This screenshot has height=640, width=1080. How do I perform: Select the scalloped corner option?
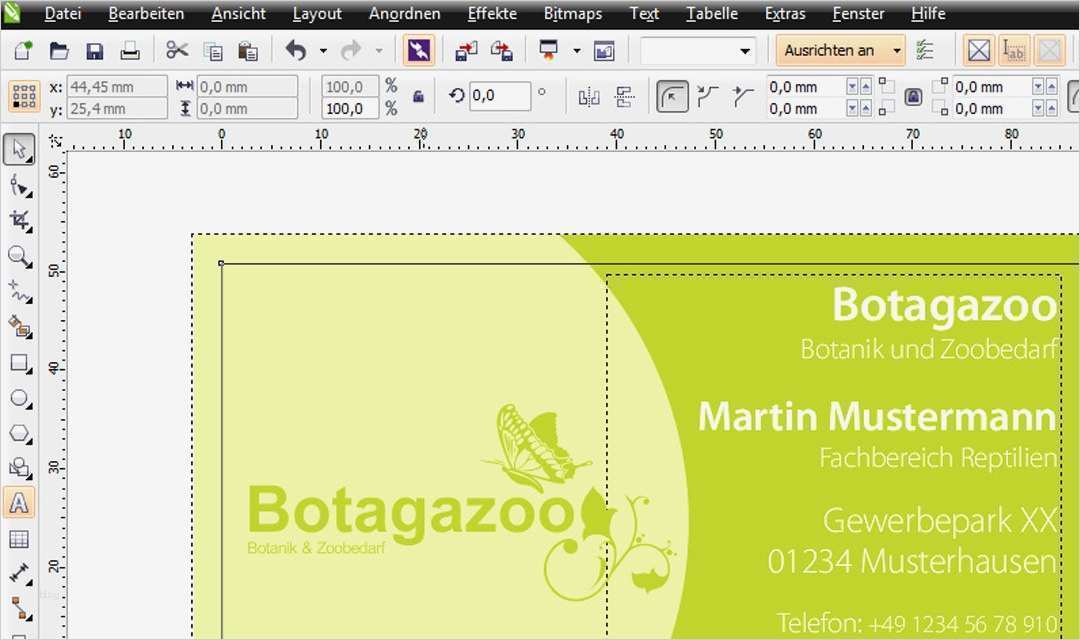coord(707,96)
